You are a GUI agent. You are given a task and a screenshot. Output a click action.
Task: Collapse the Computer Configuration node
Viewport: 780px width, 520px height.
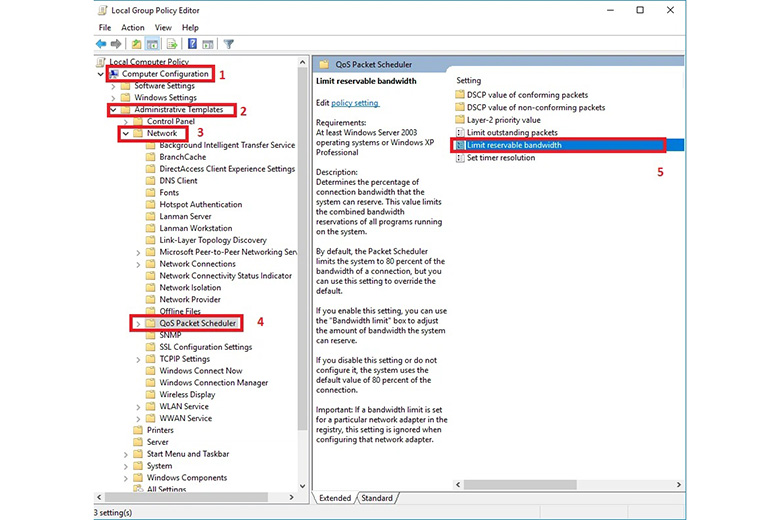pos(100,74)
